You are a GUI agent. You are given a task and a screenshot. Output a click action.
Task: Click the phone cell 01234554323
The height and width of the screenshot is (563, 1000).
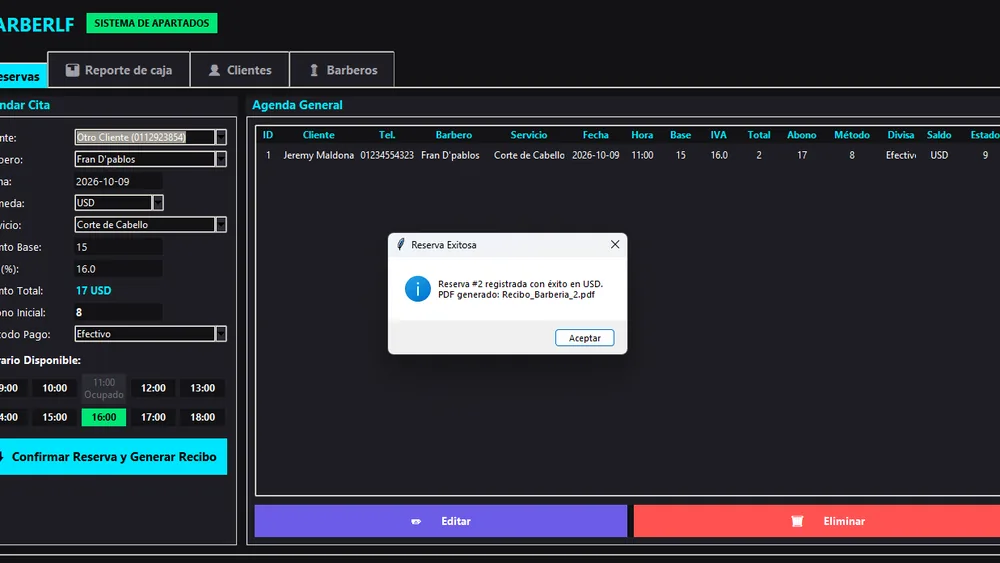pyautogui.click(x=387, y=155)
